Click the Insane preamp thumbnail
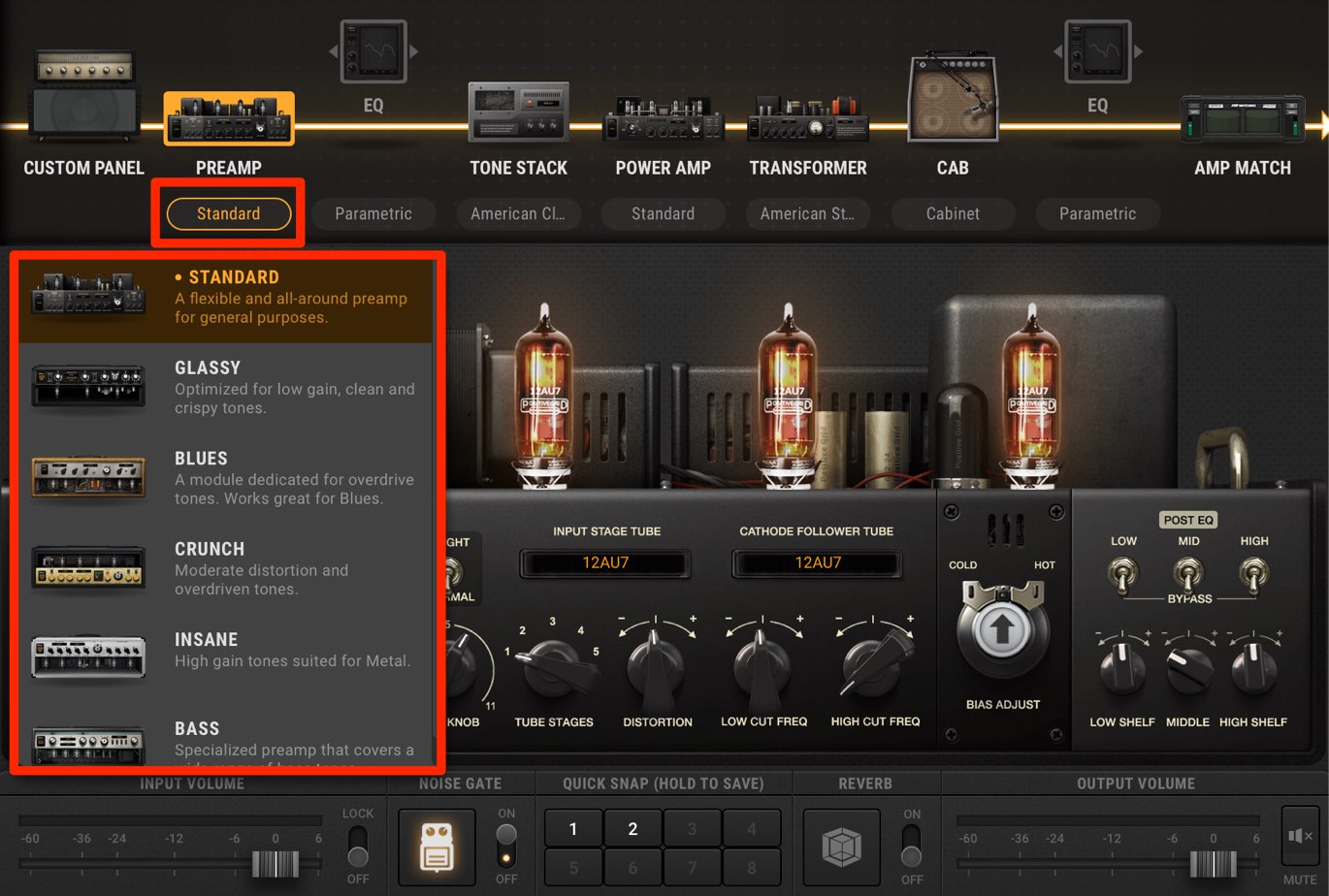The height and width of the screenshot is (896, 1329). (88, 656)
